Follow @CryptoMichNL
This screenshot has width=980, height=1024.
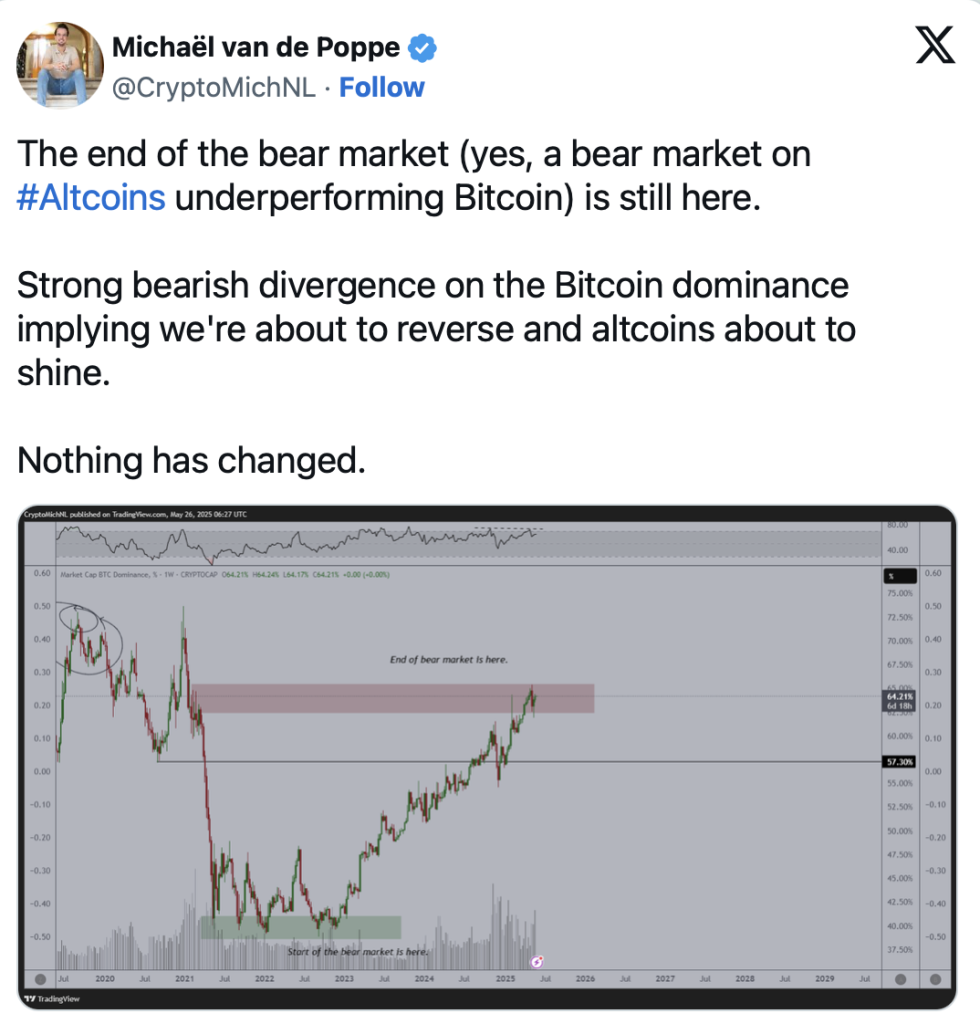click(x=381, y=87)
